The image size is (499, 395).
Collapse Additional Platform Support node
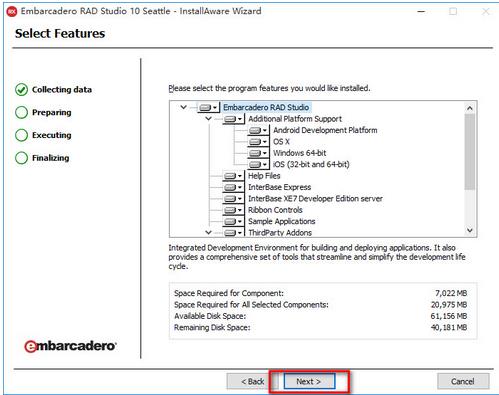click(208, 119)
